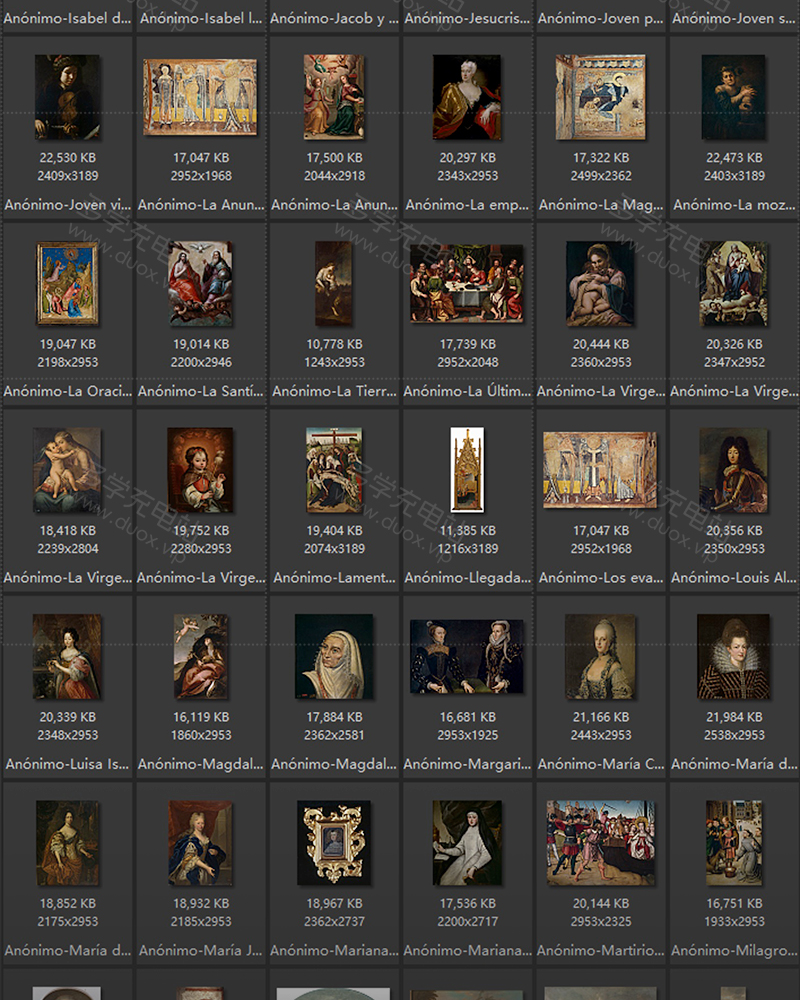Click the Anónimo-María J... blue dress thumbnail
This screenshot has width=800, height=1000.
pos(200,842)
